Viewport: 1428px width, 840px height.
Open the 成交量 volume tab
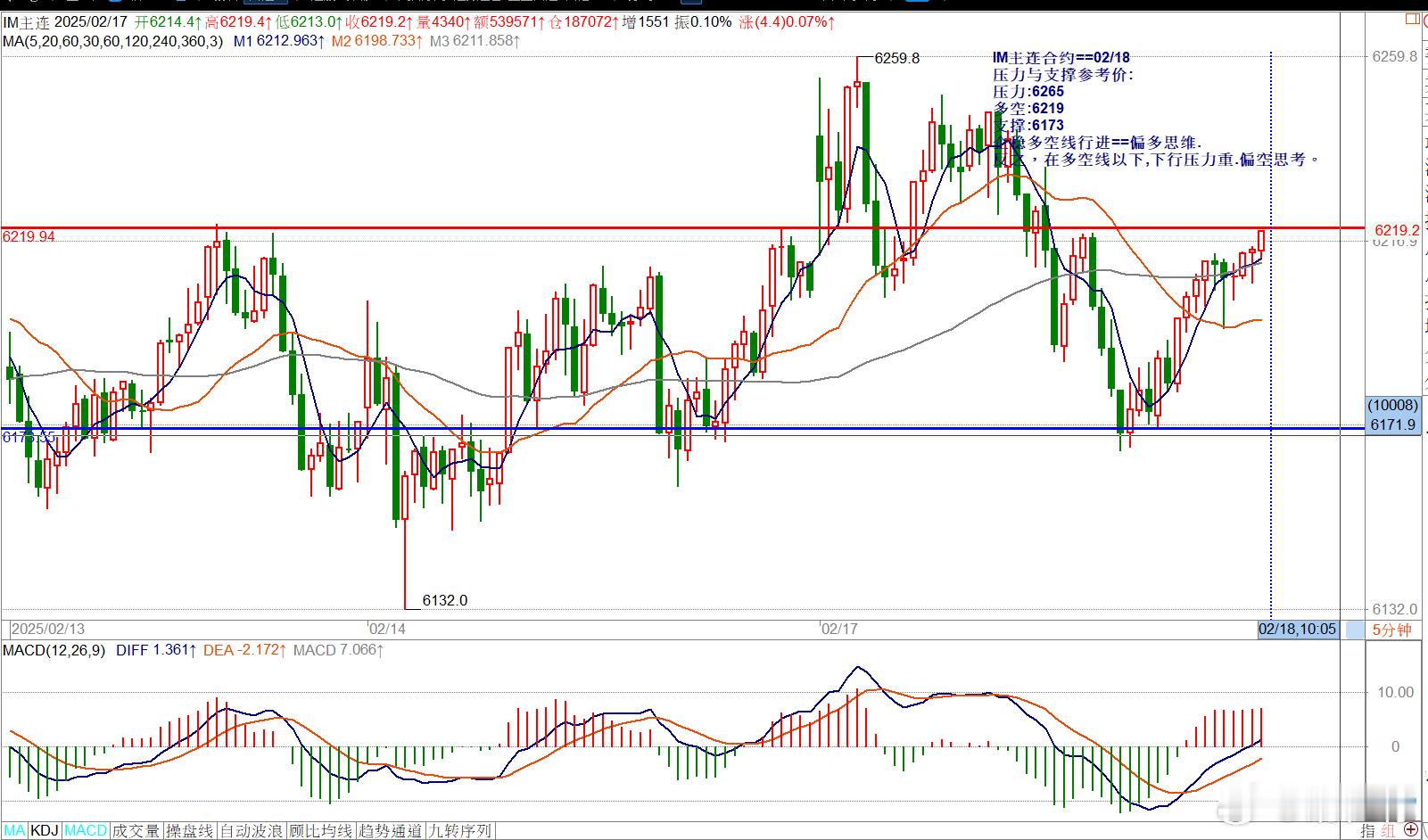click(x=136, y=831)
